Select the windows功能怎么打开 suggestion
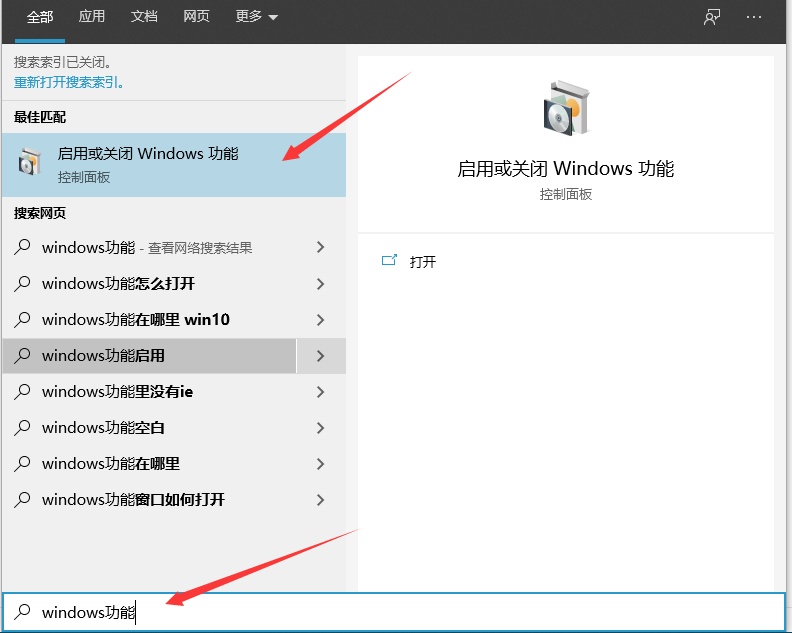792x633 pixels. click(x=149, y=283)
